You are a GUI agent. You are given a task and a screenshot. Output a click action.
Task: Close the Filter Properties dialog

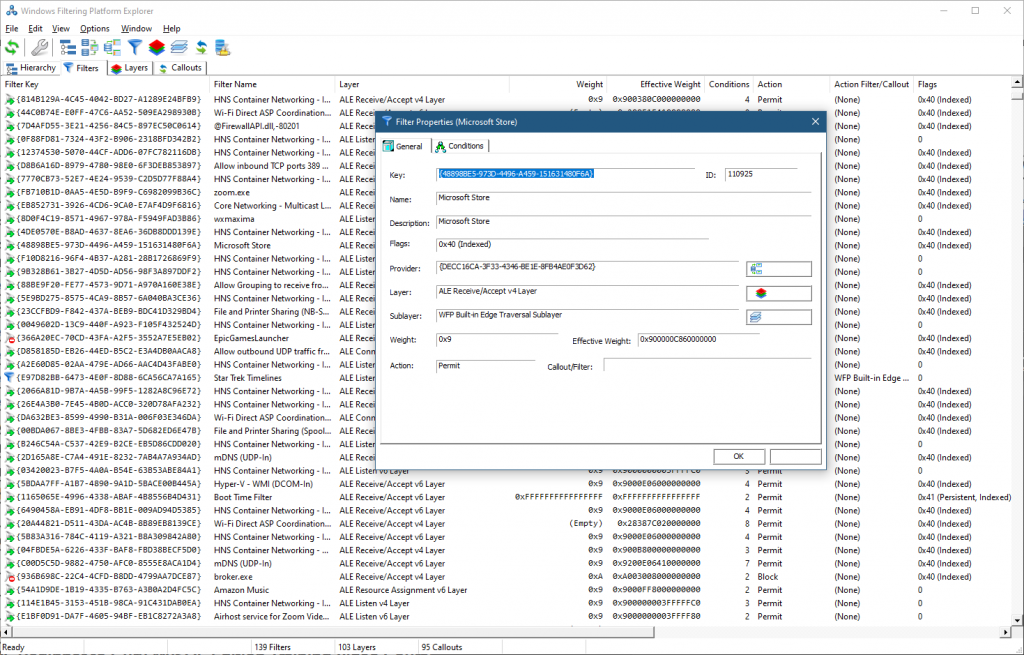[816, 122]
